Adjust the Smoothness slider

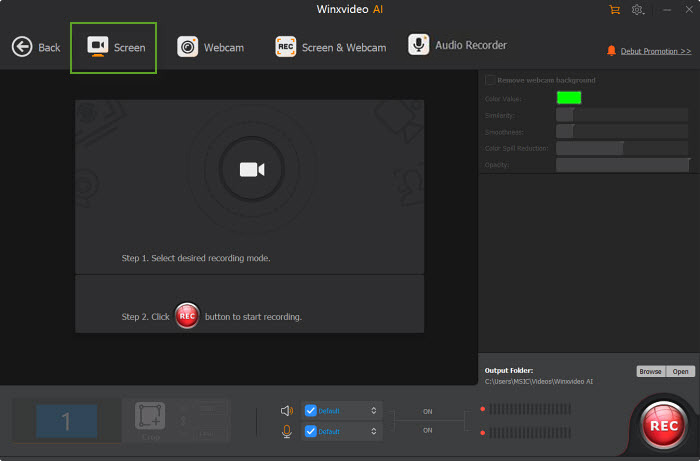pyautogui.click(x=622, y=132)
